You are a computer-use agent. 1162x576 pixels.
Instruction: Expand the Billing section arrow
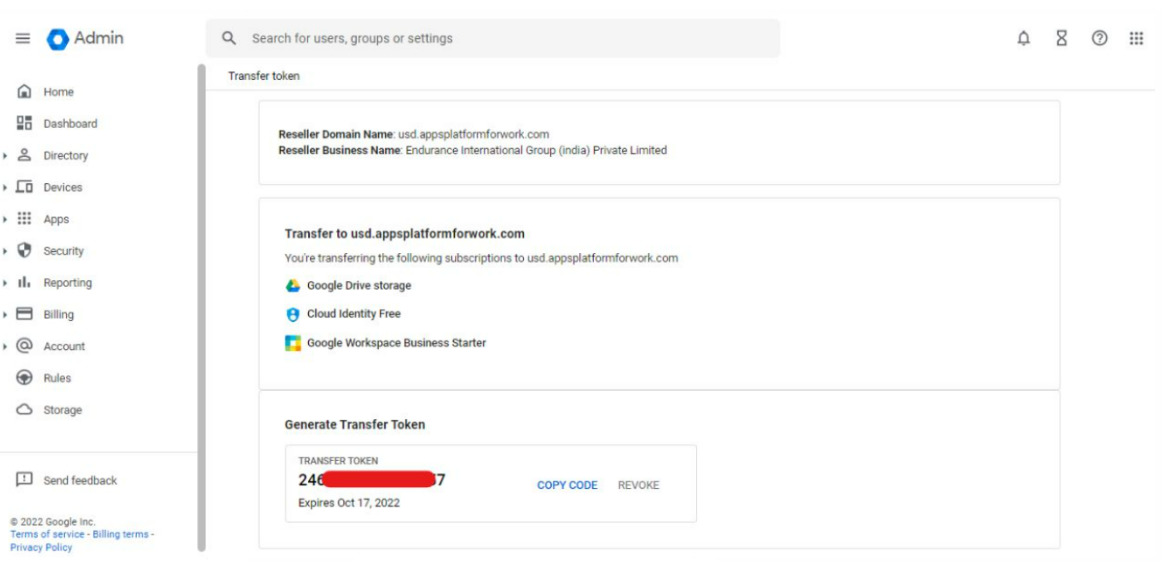point(5,315)
